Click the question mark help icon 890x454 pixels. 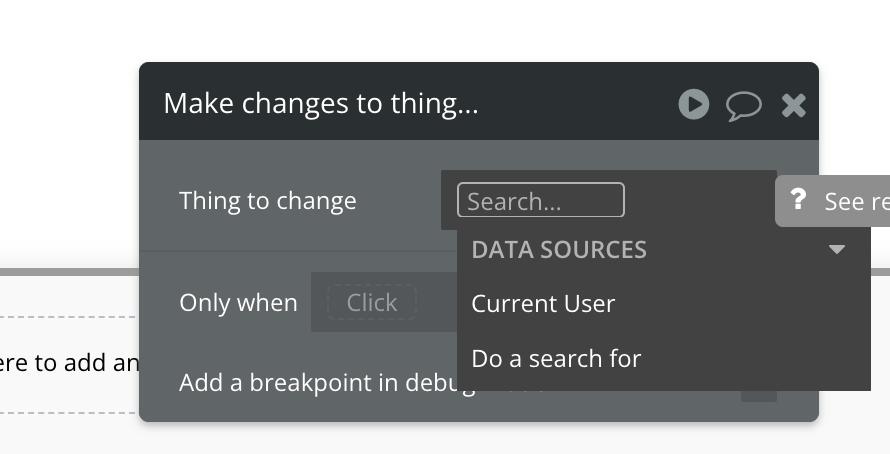click(798, 200)
